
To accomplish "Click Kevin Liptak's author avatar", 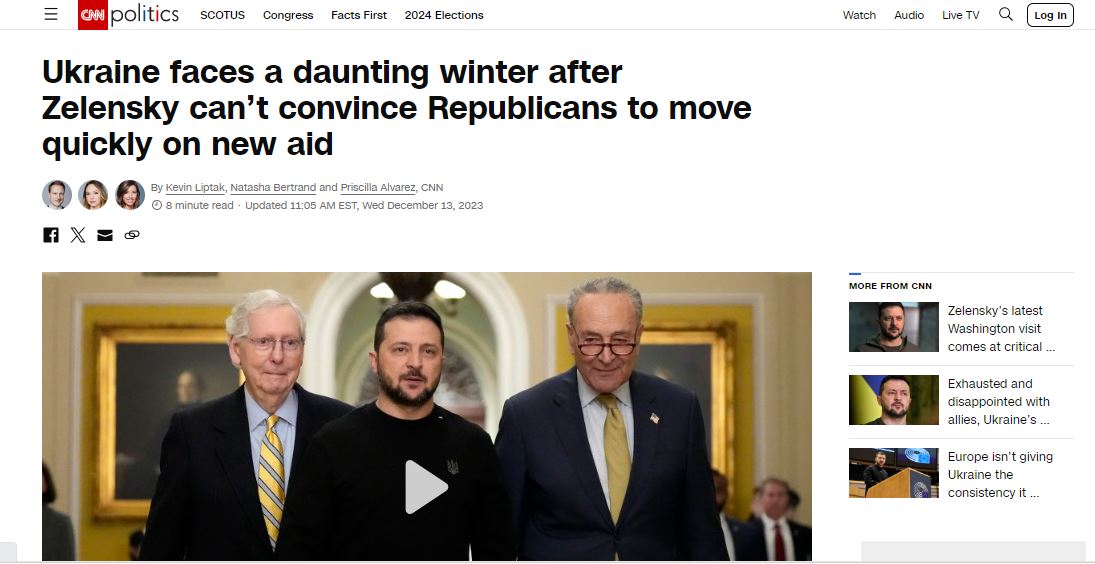I will click(x=57, y=195).
